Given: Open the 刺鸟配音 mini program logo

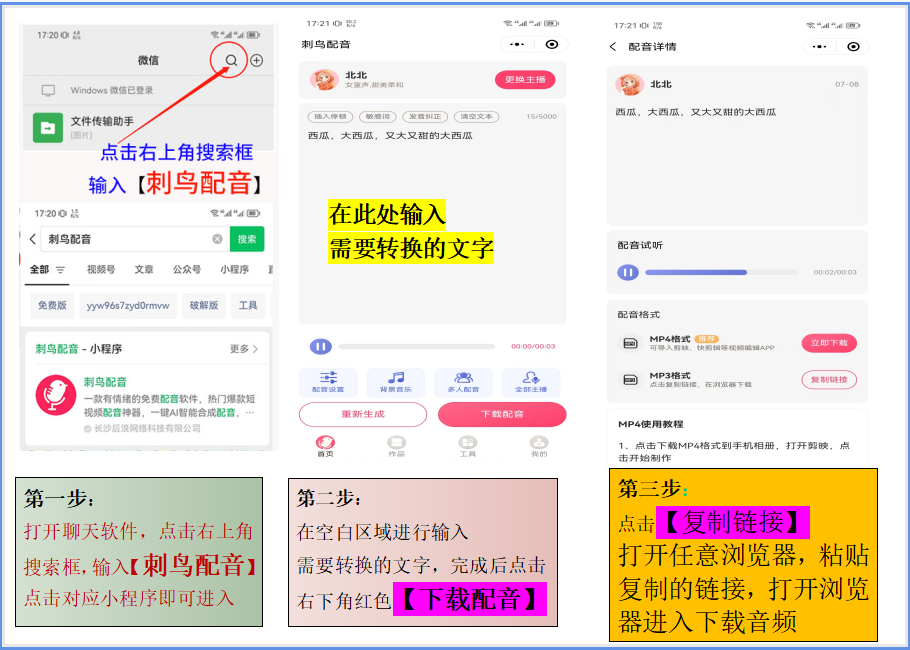Looking at the screenshot, I should (x=55, y=396).
